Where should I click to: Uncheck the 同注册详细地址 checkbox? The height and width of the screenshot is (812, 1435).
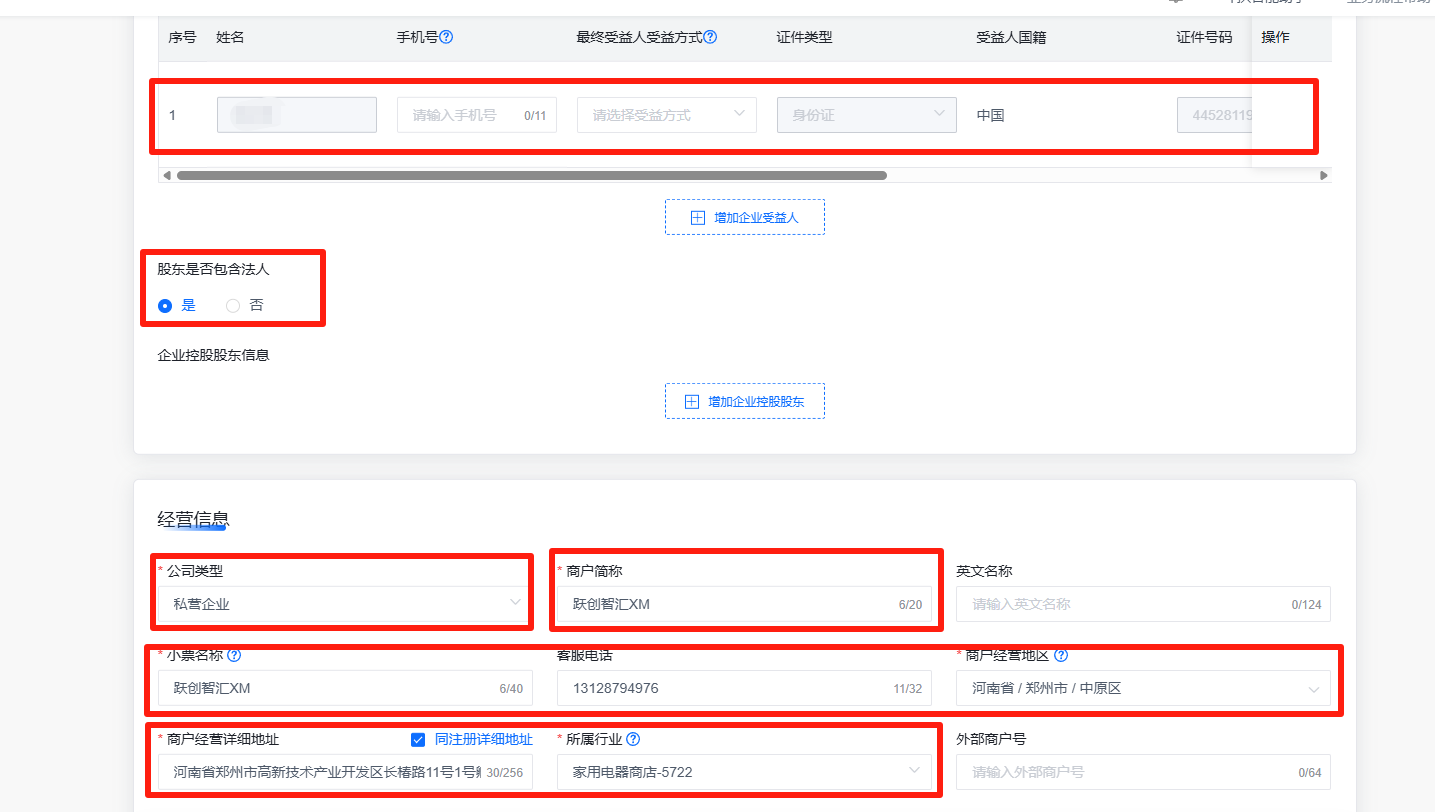point(418,740)
